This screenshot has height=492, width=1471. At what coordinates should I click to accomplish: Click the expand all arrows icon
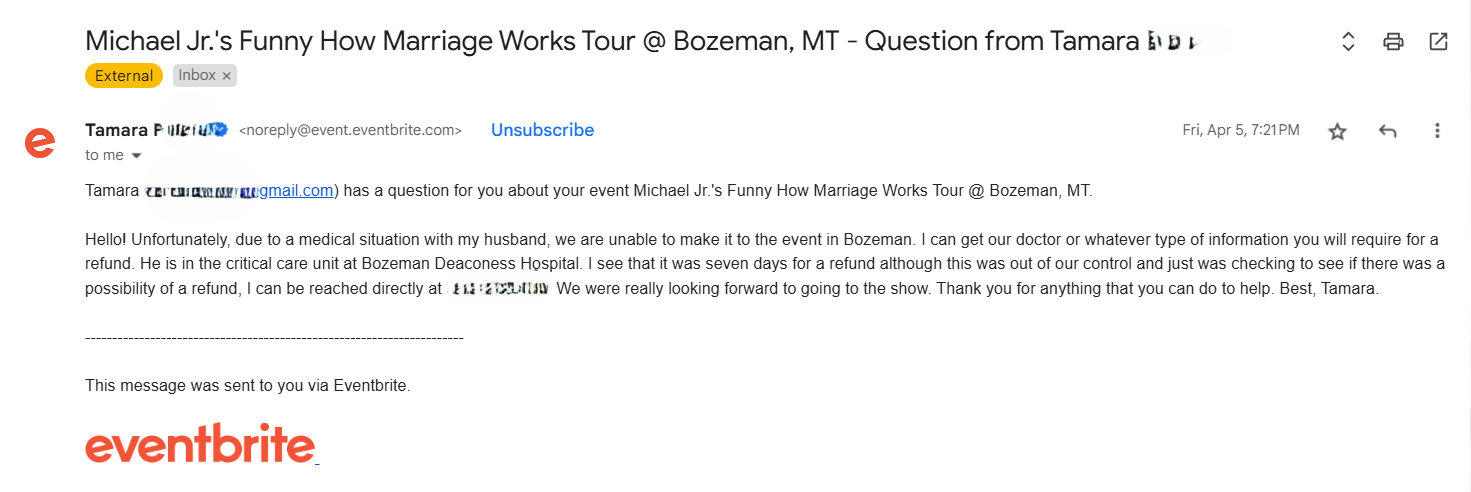tap(1348, 42)
